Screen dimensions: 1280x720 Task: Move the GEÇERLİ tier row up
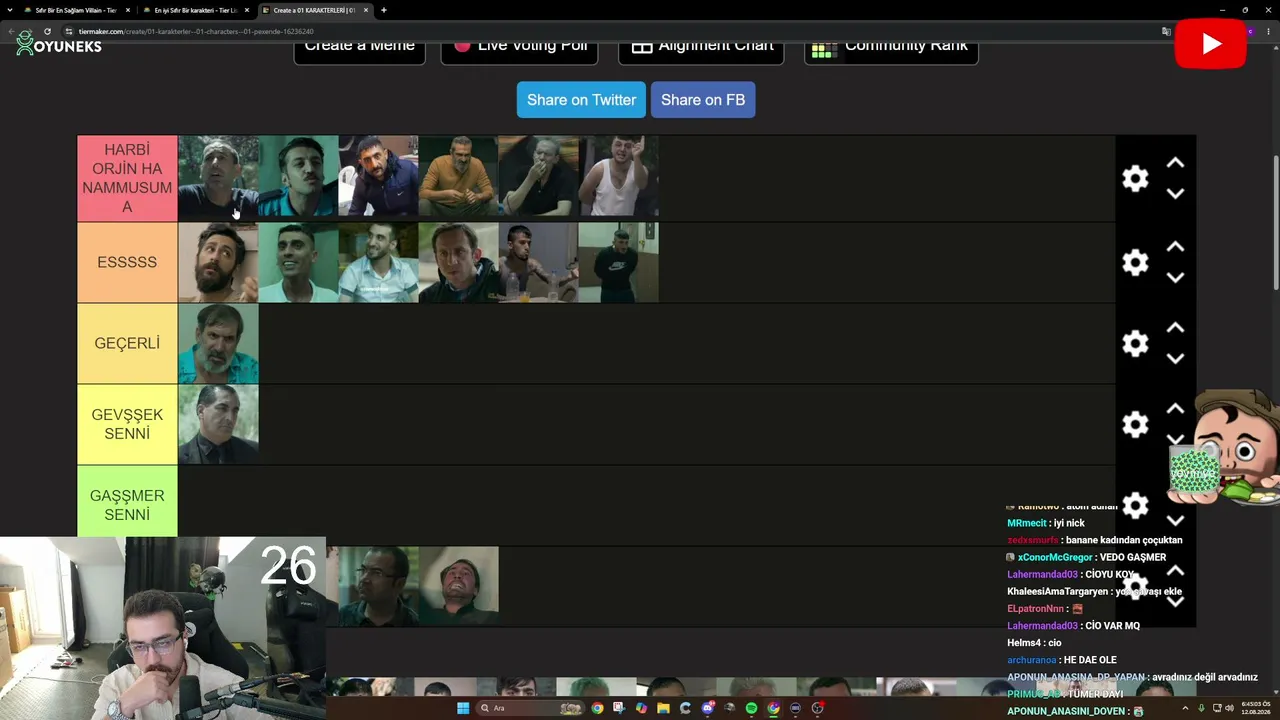click(x=1175, y=327)
